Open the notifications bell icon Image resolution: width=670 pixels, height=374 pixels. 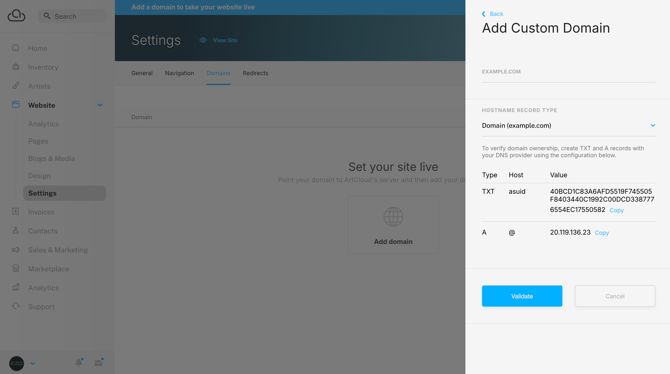pos(79,363)
